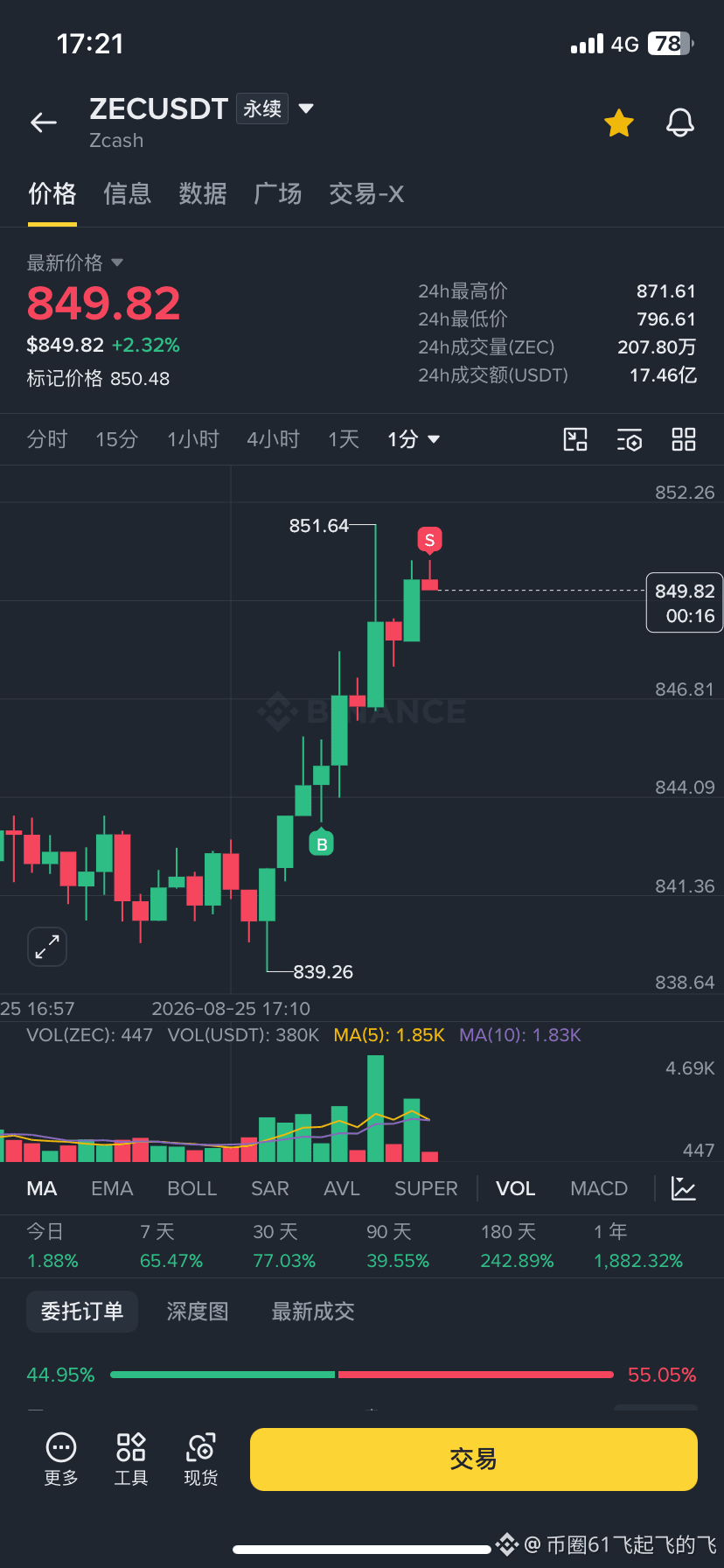Open the 现货 spot trading icon
The image size is (724, 1568).
pyautogui.click(x=201, y=1459)
